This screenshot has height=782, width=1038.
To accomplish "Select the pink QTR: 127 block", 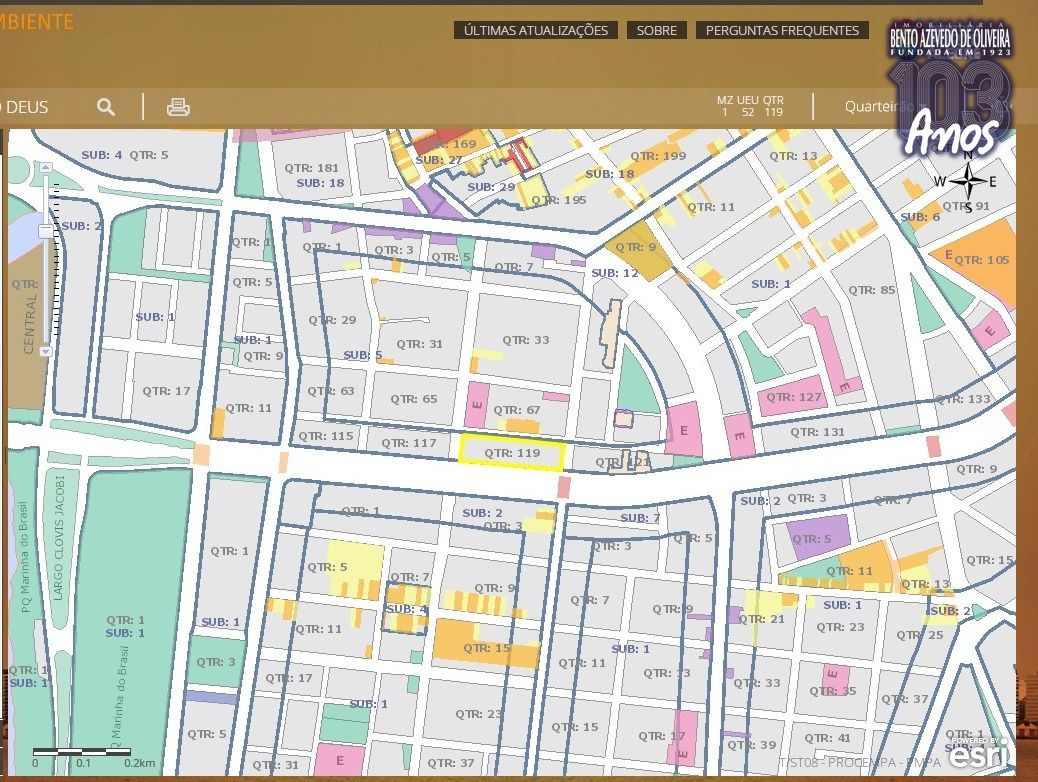I will 793,397.
